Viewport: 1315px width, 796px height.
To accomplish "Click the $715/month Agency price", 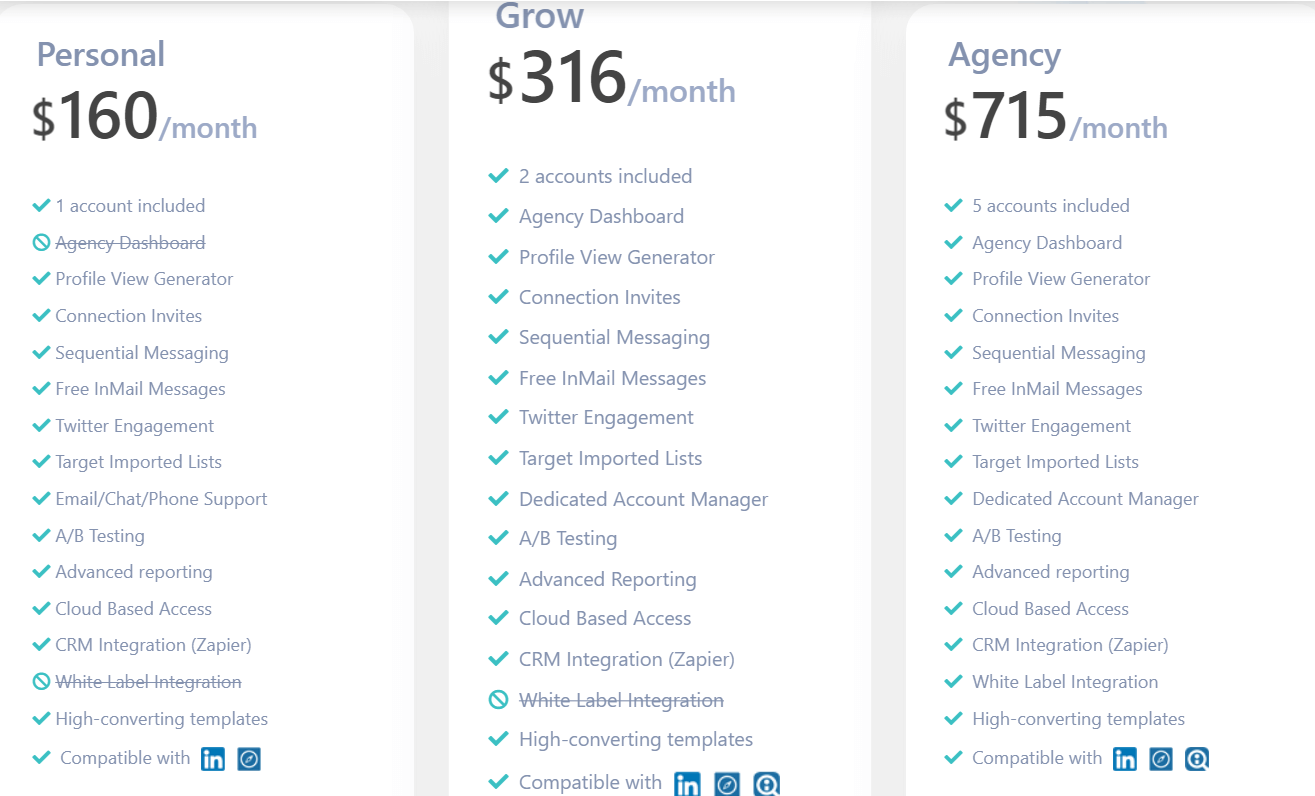I will [1055, 116].
